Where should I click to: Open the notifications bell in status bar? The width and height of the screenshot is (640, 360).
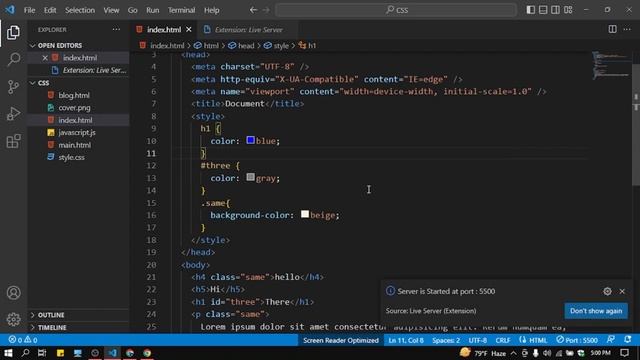(627, 340)
